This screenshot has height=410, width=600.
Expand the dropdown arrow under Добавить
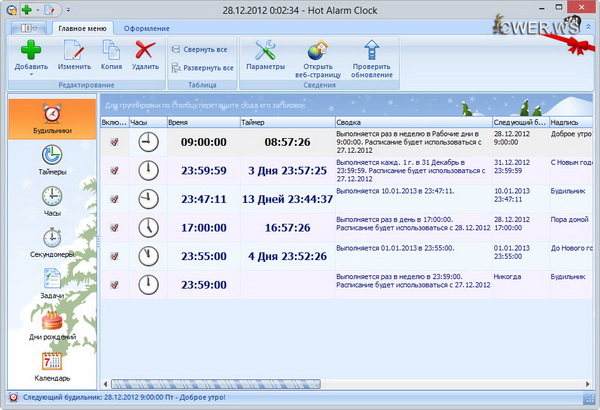30,74
